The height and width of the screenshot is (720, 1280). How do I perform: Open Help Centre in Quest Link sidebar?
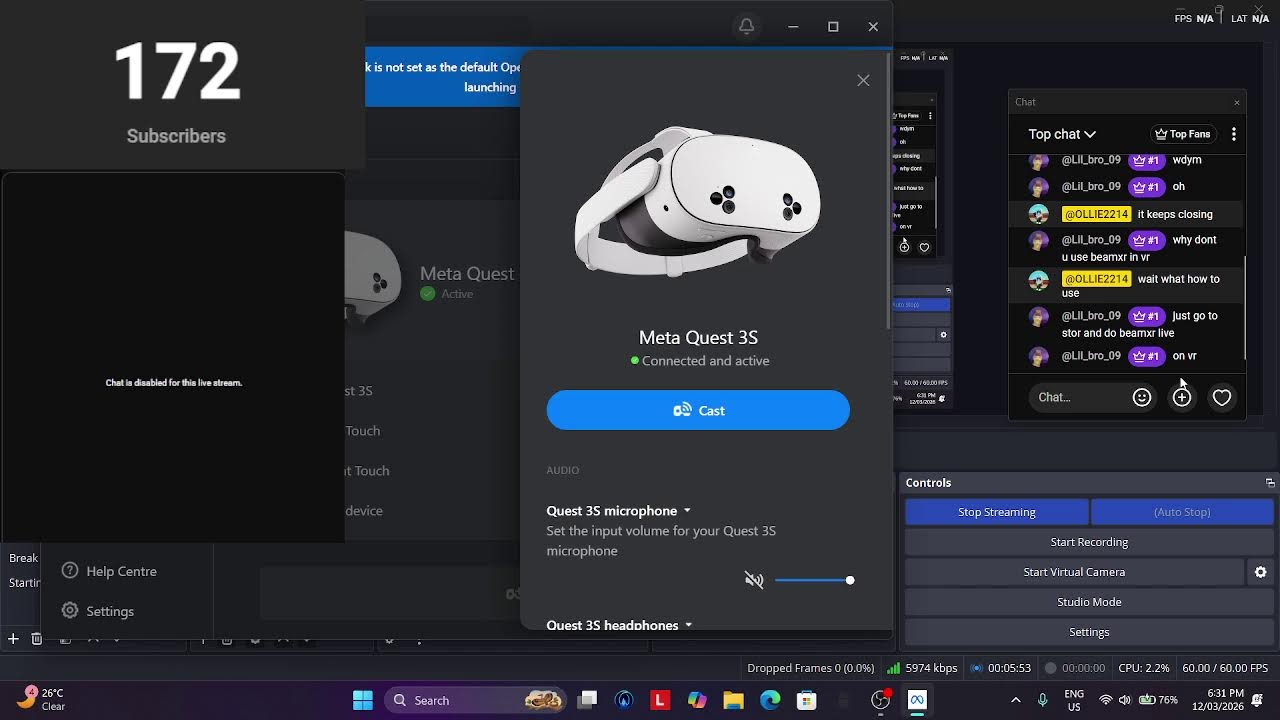(109, 571)
